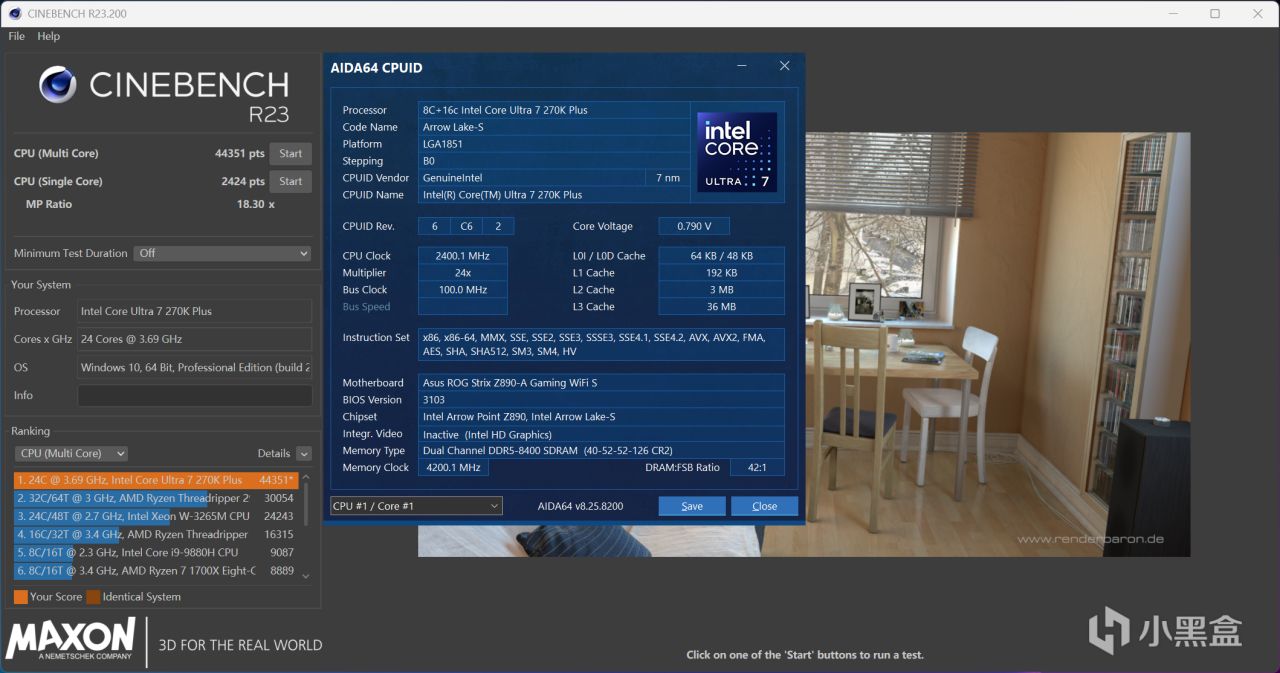Click the Multiplier 24x value
The height and width of the screenshot is (673, 1280).
click(462, 273)
